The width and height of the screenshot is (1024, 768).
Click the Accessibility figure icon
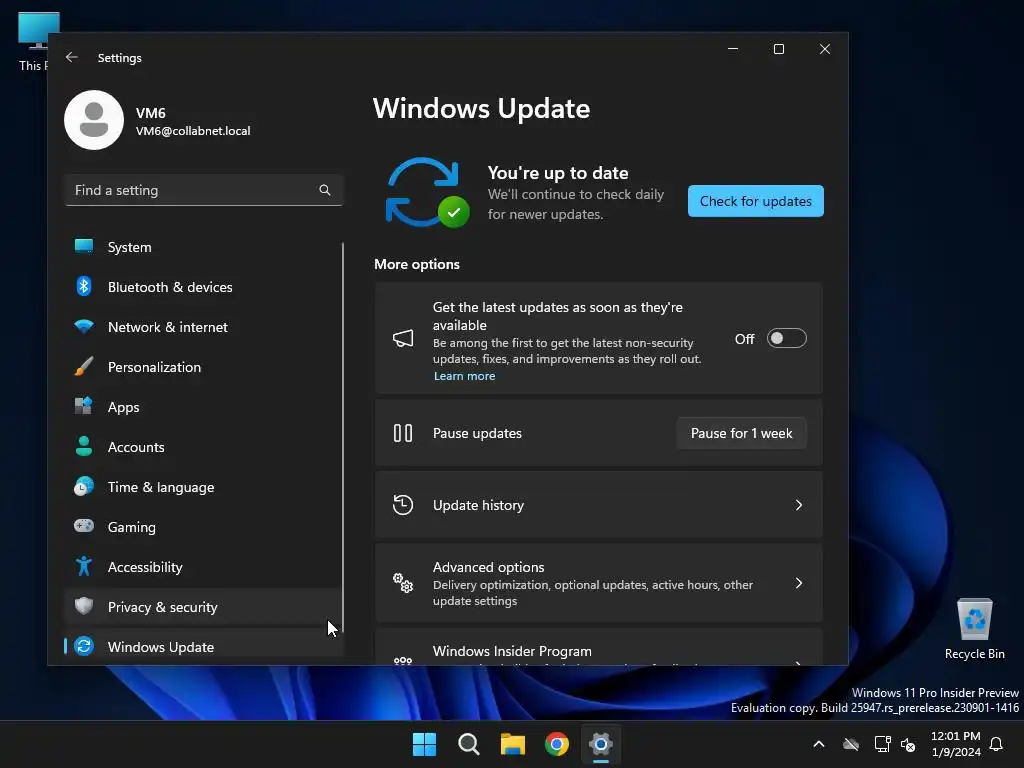tap(84, 566)
